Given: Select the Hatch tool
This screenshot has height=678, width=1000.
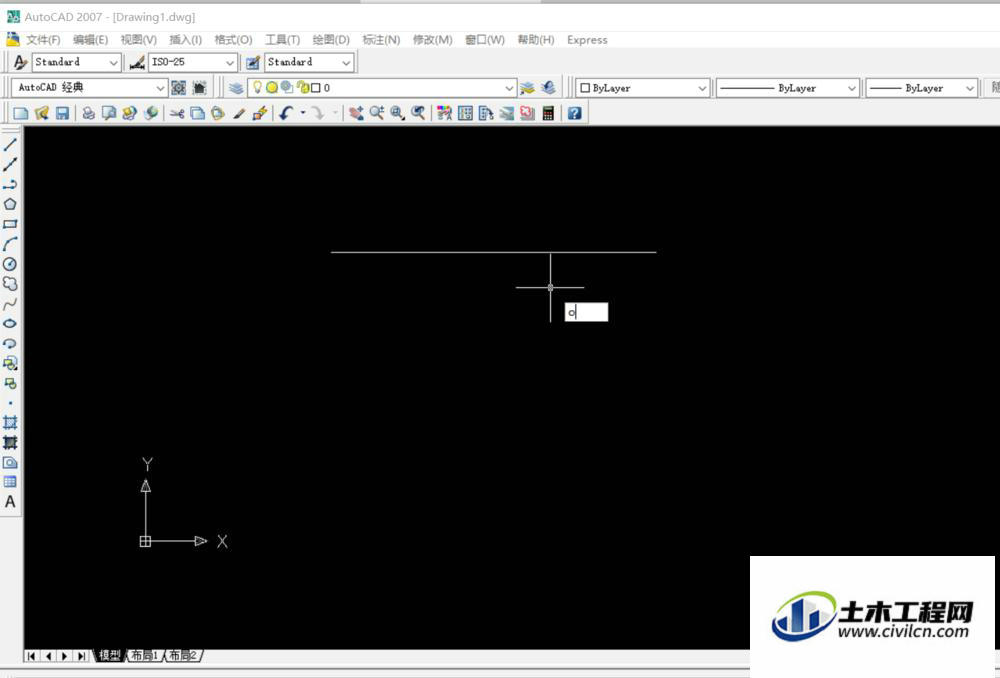Looking at the screenshot, I should click(10, 422).
